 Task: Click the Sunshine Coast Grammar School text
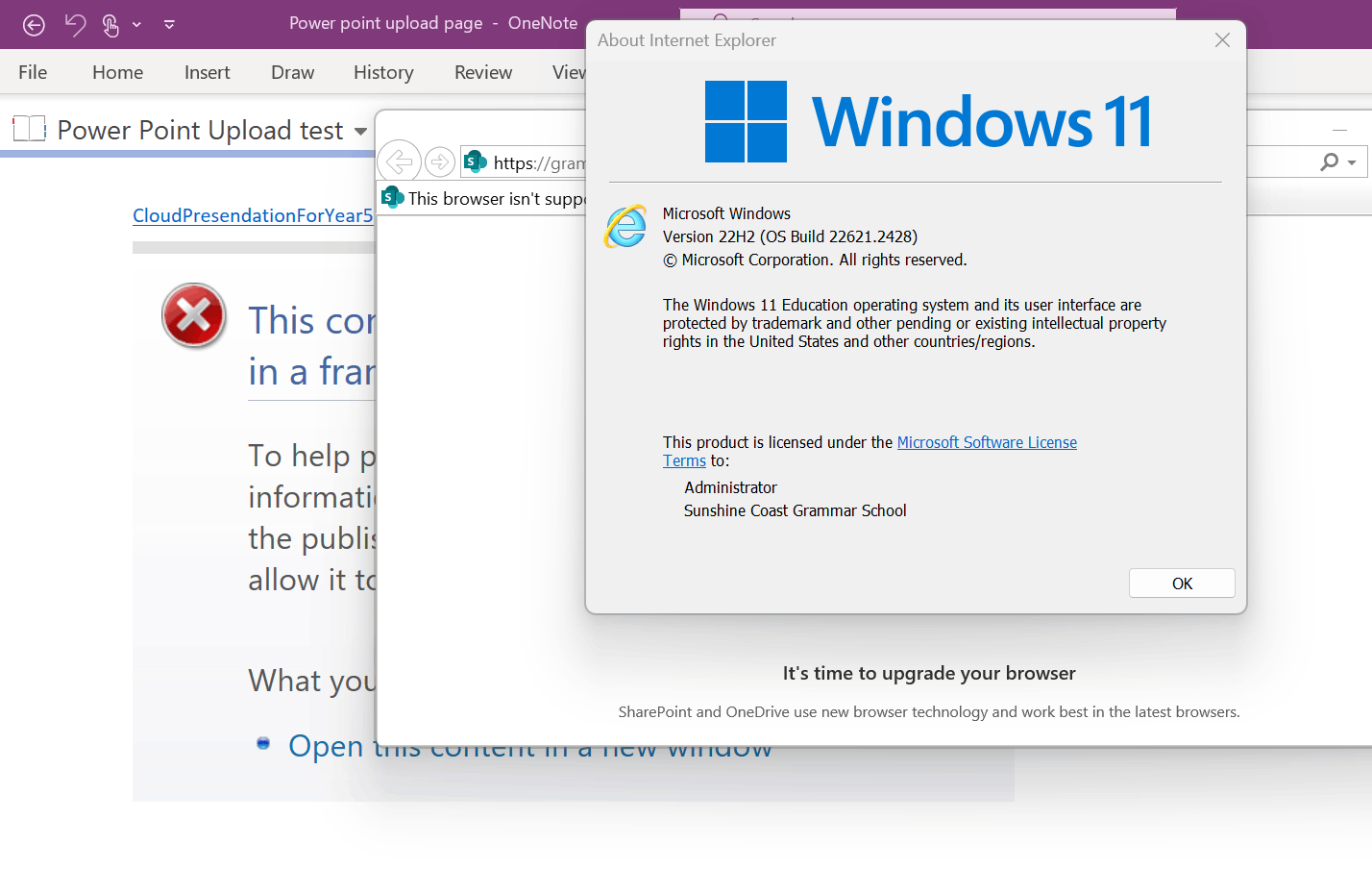[x=795, y=510]
